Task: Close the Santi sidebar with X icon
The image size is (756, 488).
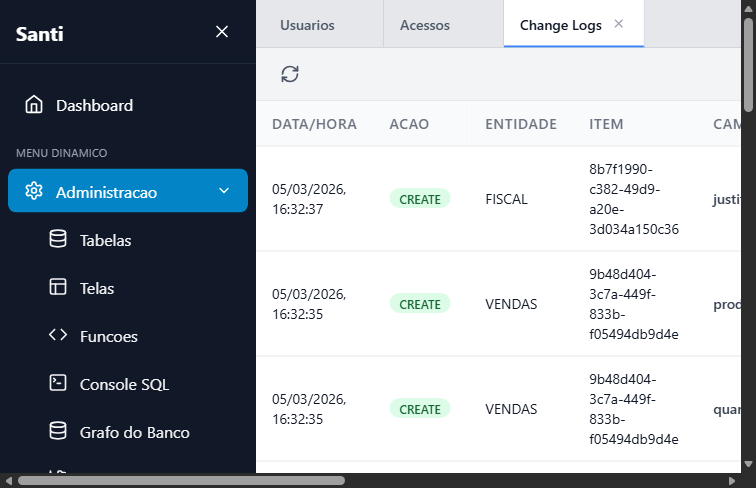Action: [x=222, y=32]
